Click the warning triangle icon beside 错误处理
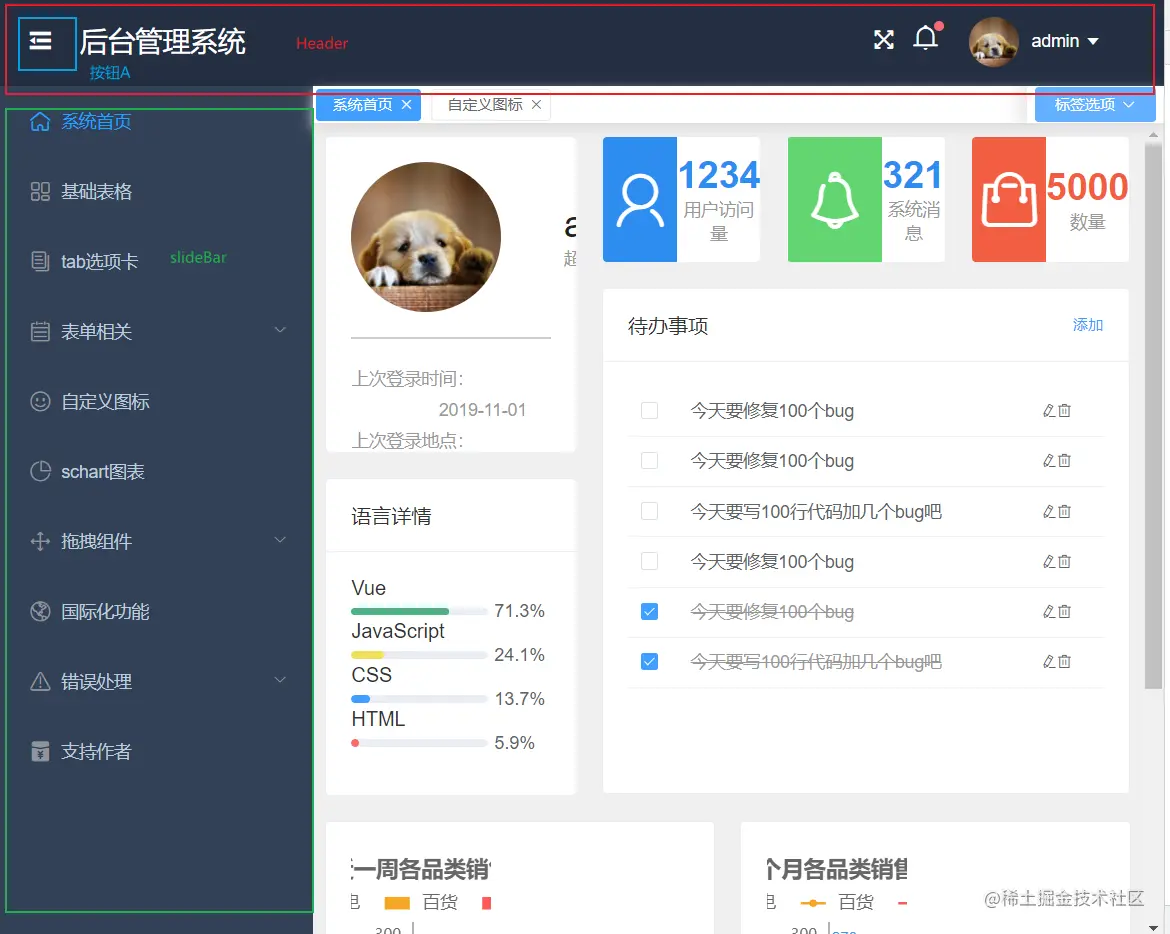 (40, 681)
